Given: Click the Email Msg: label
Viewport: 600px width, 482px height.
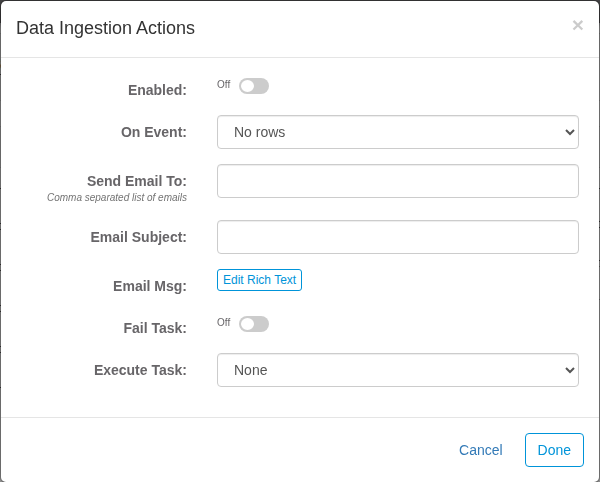Looking at the screenshot, I should tap(150, 286).
